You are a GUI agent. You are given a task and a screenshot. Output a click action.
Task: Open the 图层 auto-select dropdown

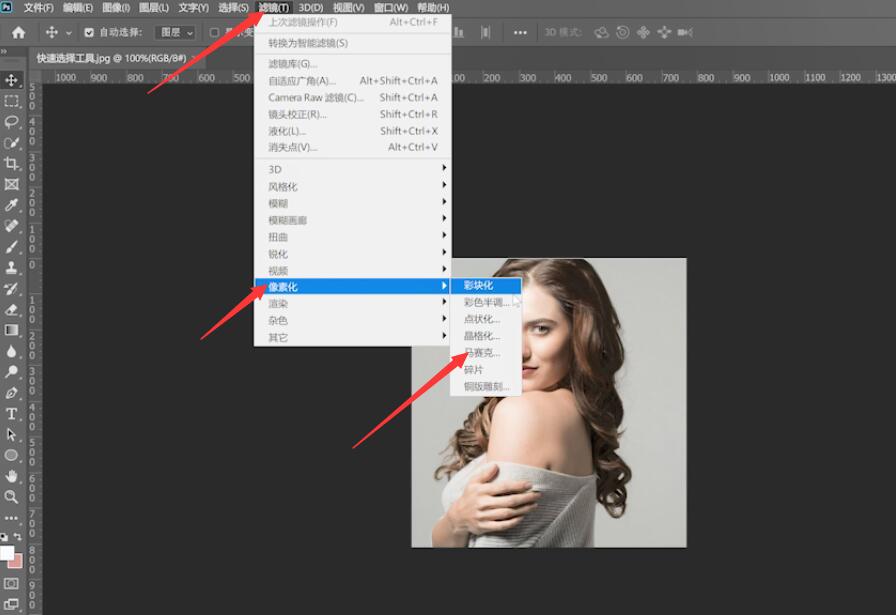[x=175, y=33]
